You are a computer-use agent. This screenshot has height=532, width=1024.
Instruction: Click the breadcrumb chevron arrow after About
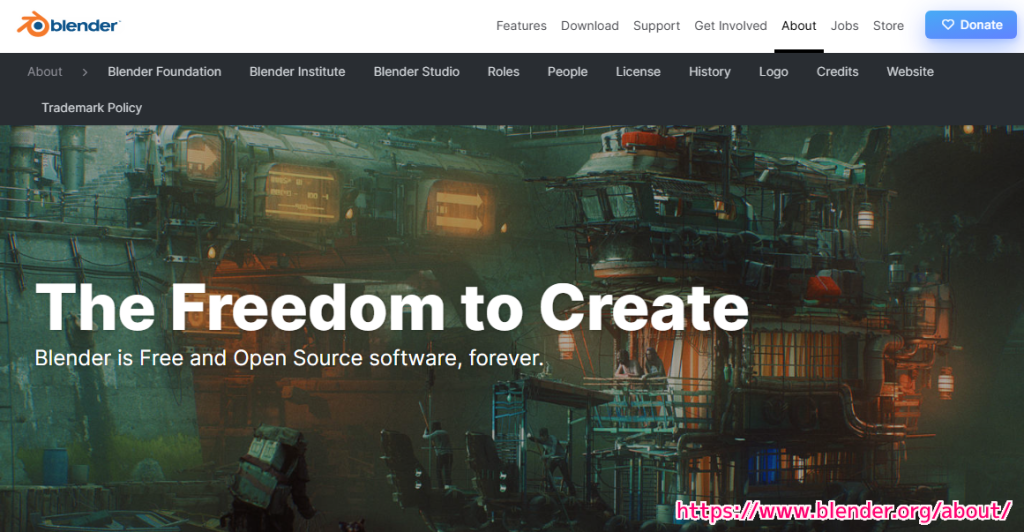[85, 72]
